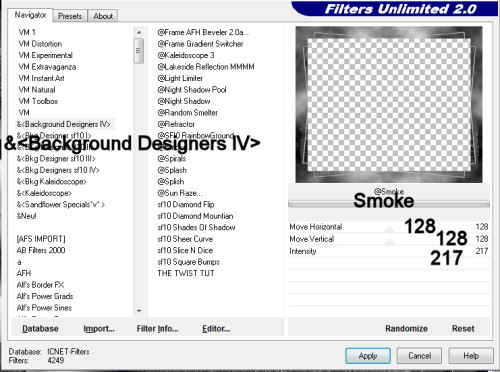This screenshot has height=372, width=500.
Task: Open the Filter Info dialog
Action: [157, 329]
